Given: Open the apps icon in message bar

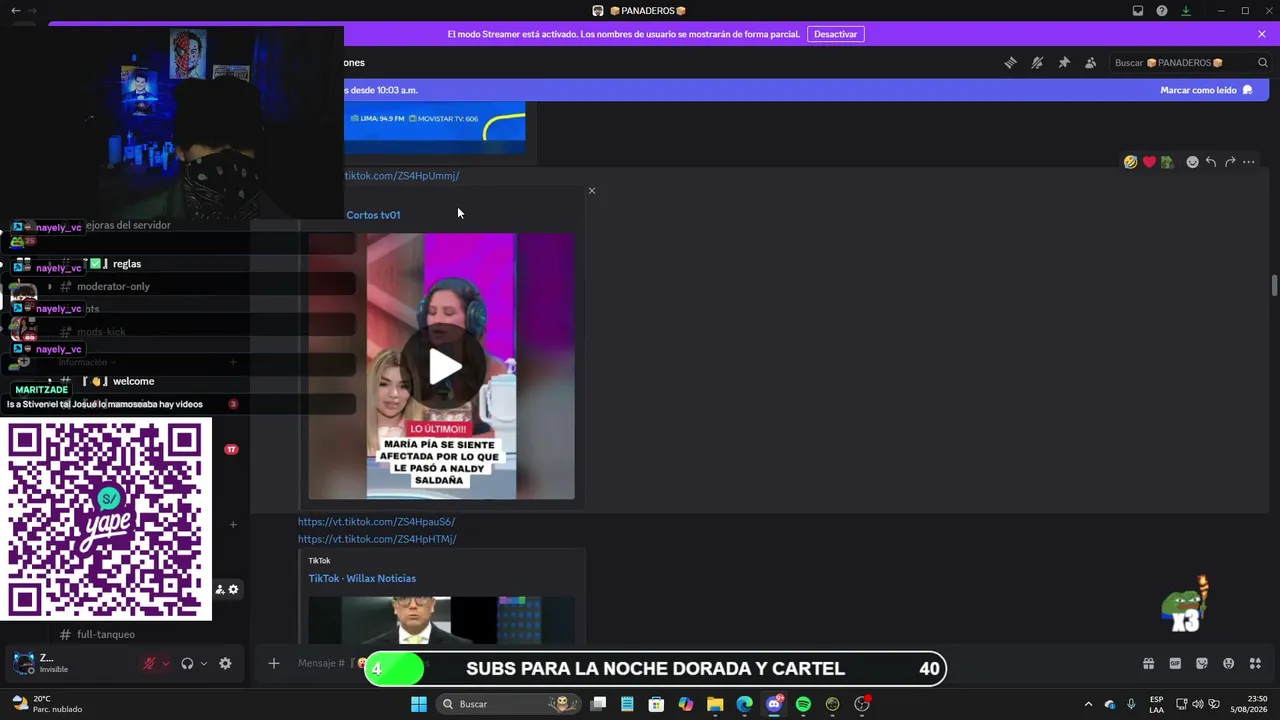Looking at the screenshot, I should 1255,663.
